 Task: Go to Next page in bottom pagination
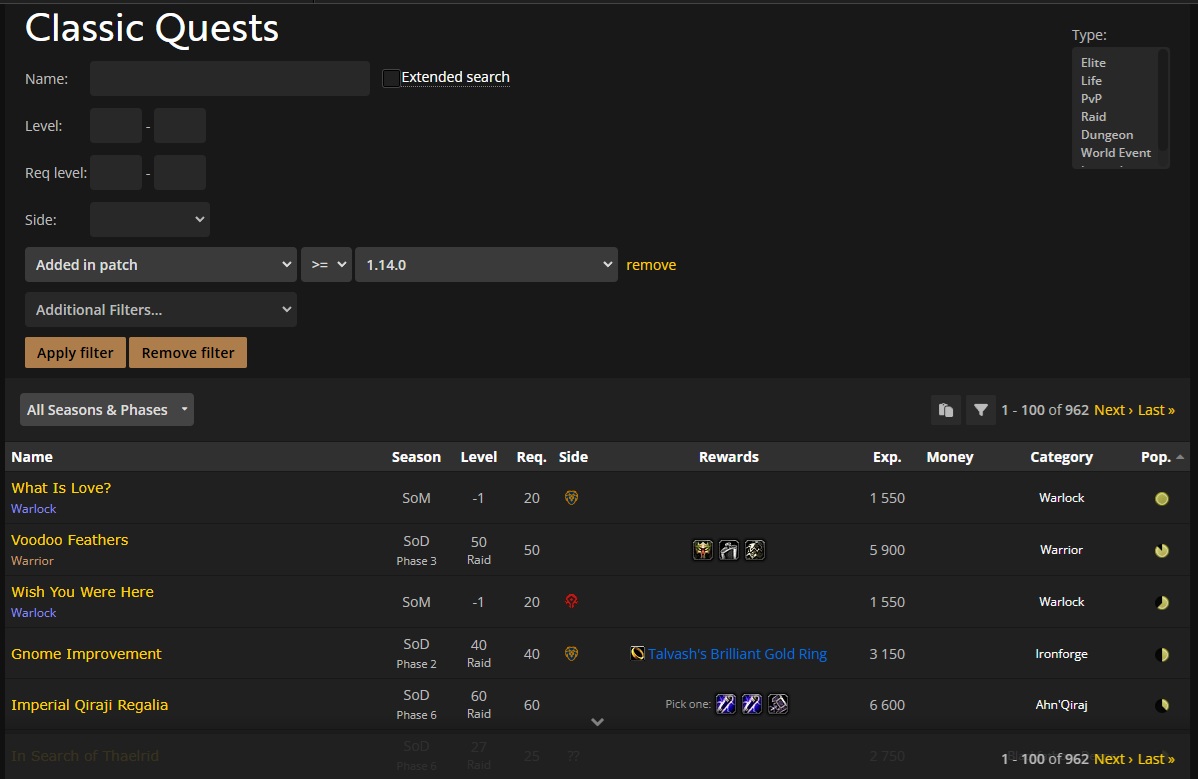tap(1113, 759)
